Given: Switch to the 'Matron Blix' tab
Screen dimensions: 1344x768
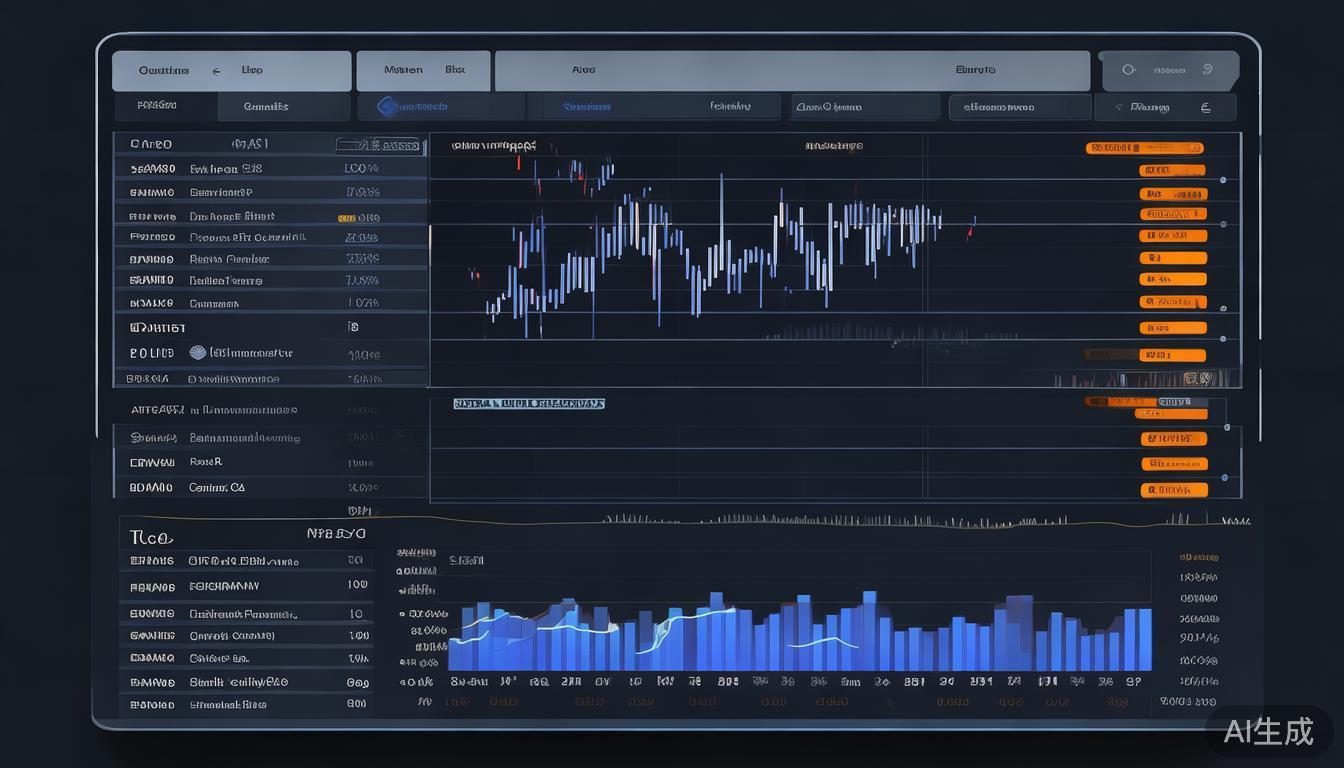Looking at the screenshot, I should pyautogui.click(x=423, y=71).
